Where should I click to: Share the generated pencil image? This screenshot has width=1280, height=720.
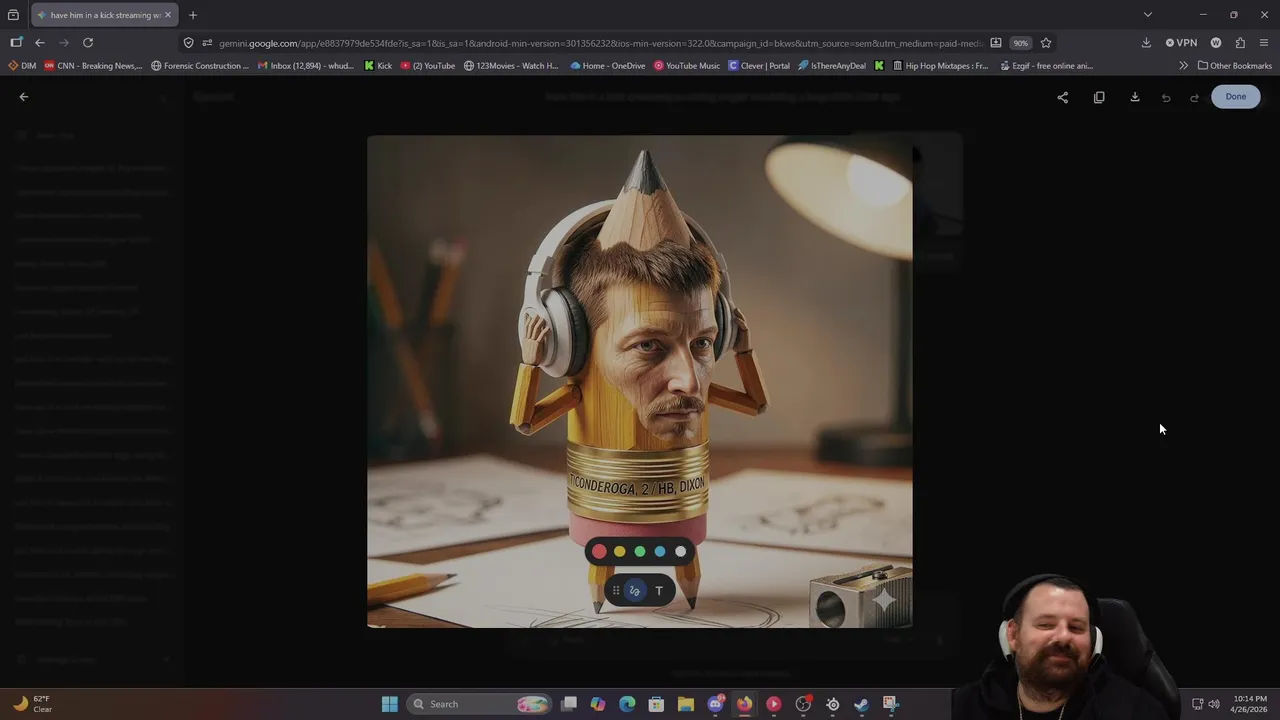coord(1063,97)
